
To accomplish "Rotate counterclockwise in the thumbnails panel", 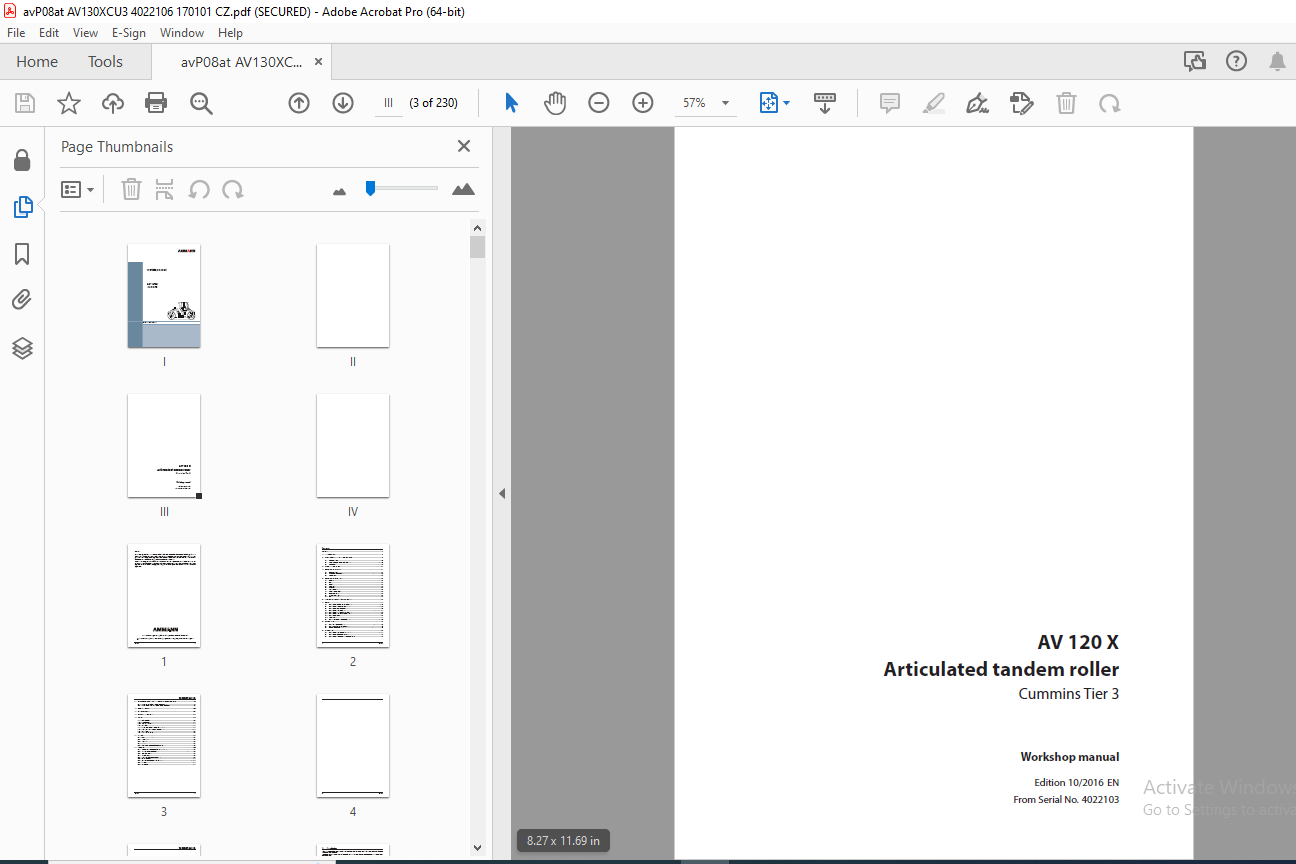I will [199, 189].
